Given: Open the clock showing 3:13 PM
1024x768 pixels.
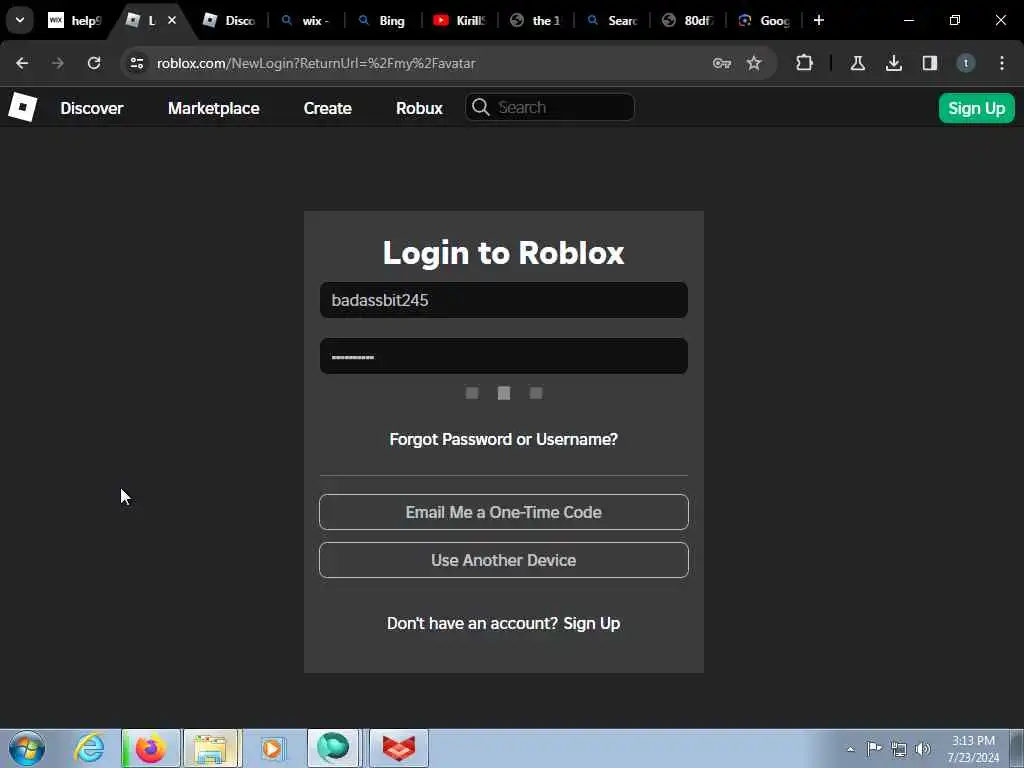Looking at the screenshot, I should (973, 748).
